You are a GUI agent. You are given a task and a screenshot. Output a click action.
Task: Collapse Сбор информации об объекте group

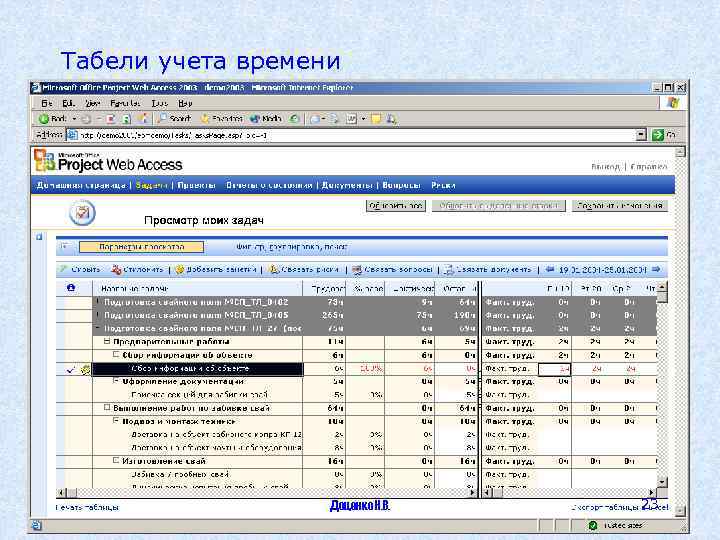click(116, 354)
